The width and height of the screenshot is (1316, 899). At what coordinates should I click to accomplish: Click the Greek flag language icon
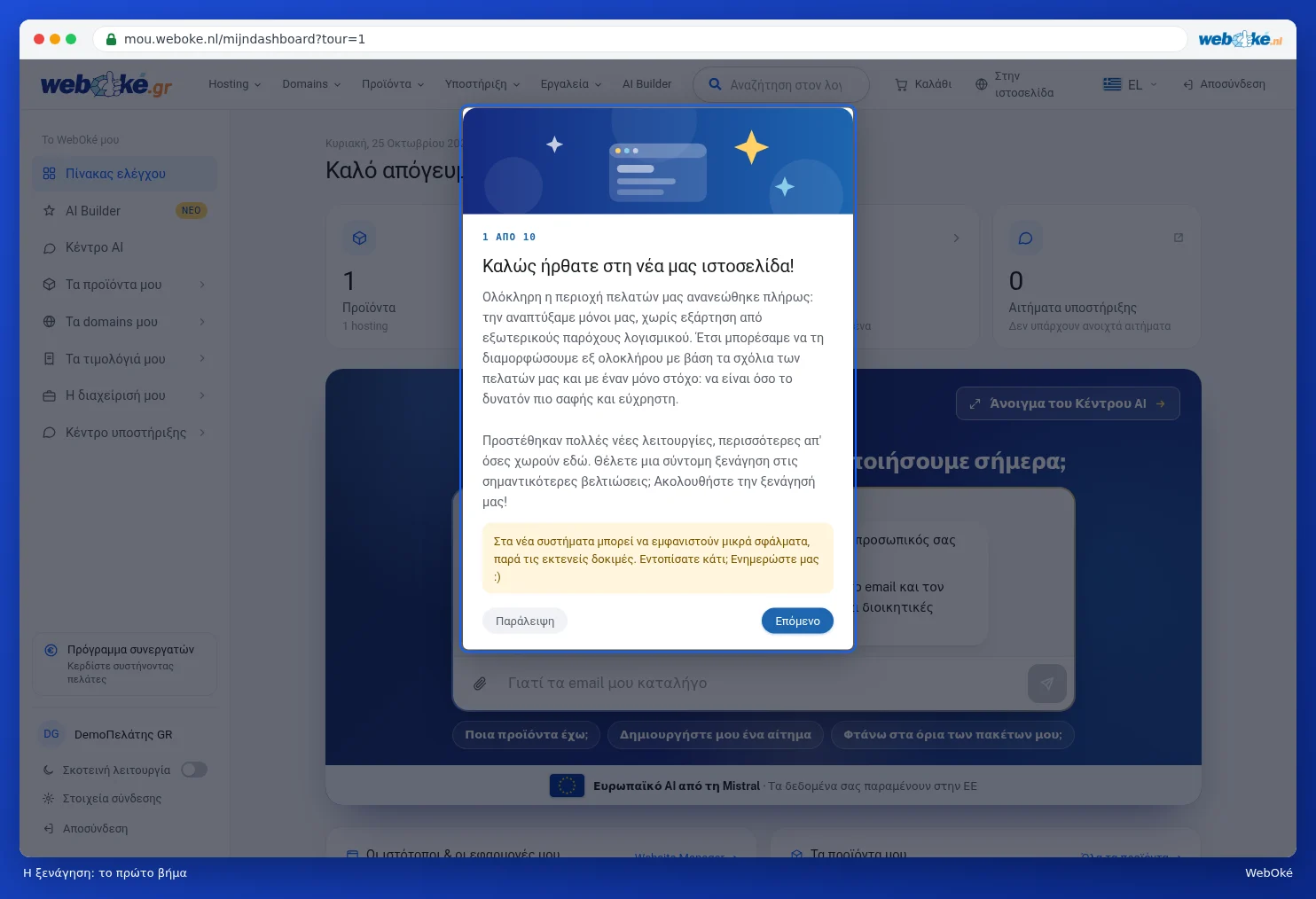pos(1112,84)
